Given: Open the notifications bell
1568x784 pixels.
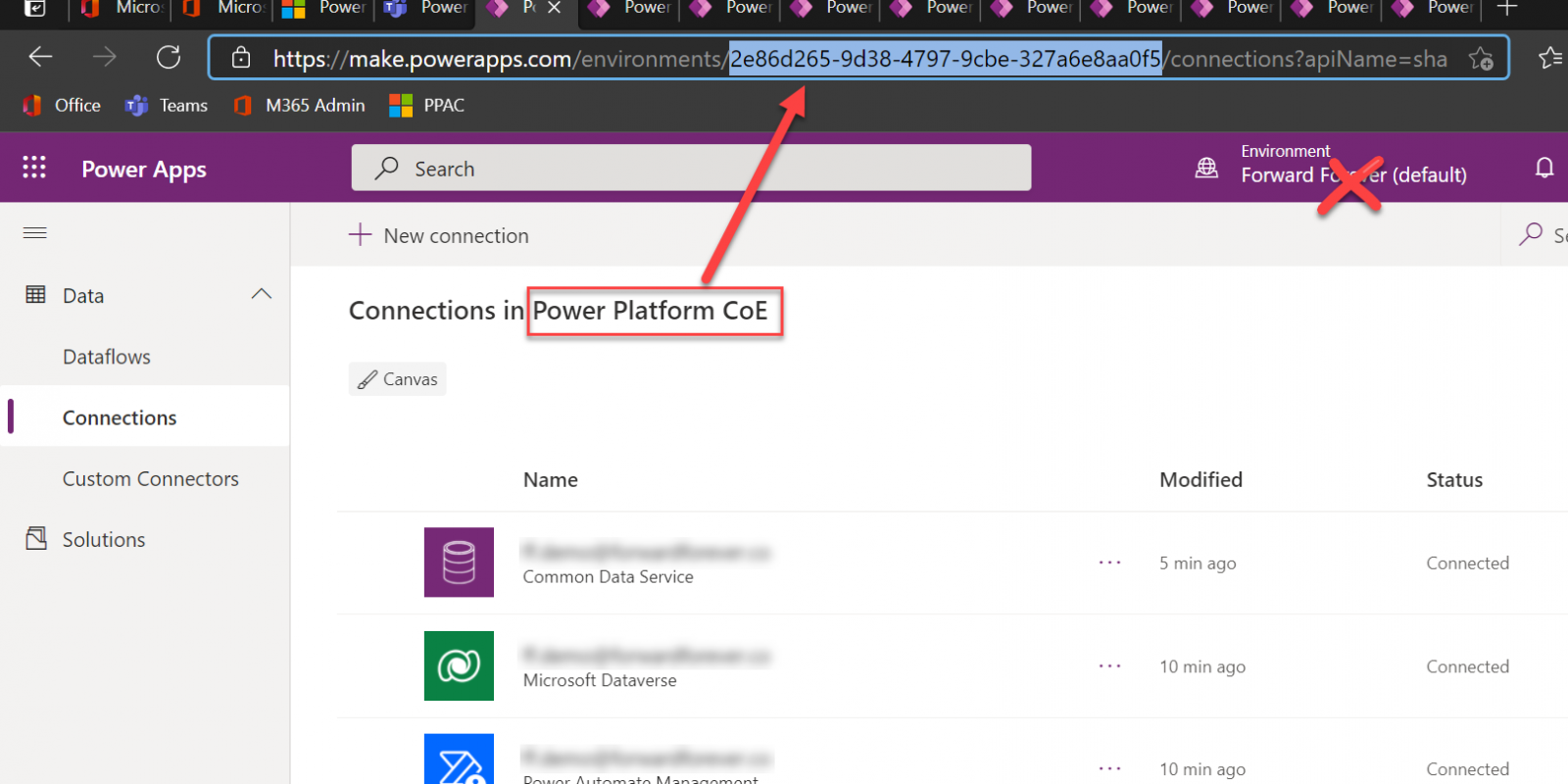Looking at the screenshot, I should click(1544, 168).
